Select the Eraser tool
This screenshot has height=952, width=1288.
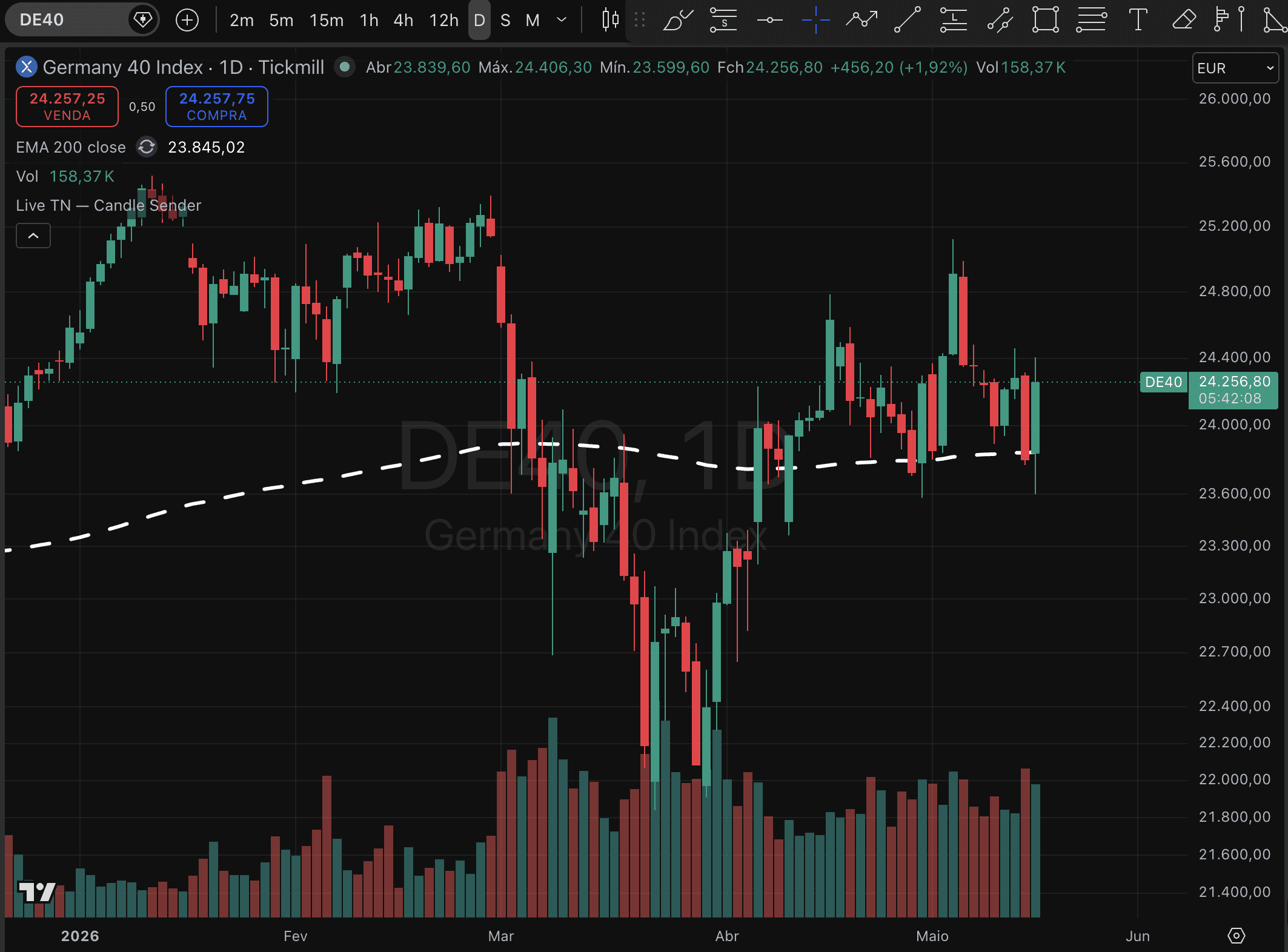coord(1184,20)
